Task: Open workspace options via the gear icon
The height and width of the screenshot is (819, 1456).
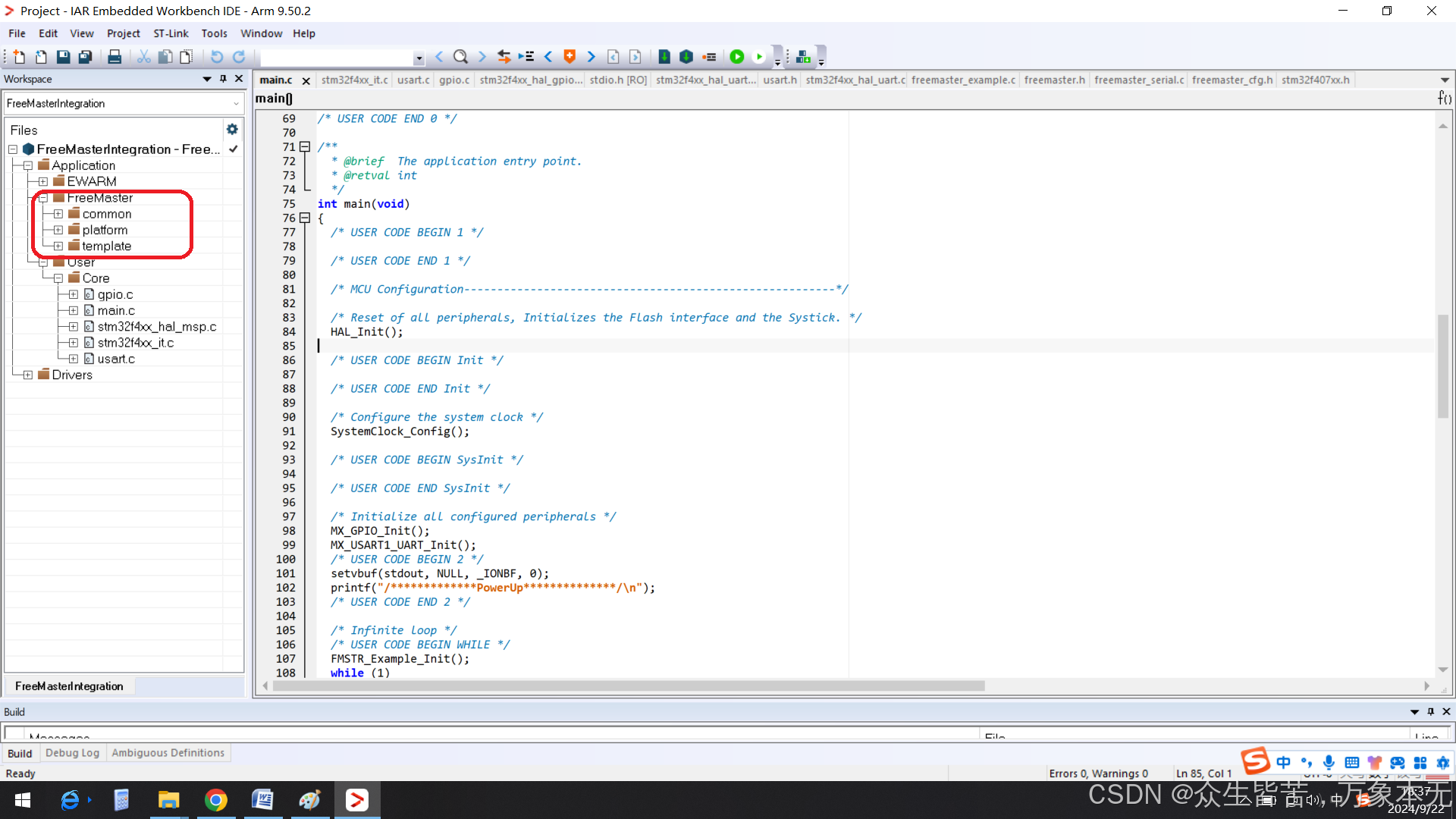Action: coord(232,129)
